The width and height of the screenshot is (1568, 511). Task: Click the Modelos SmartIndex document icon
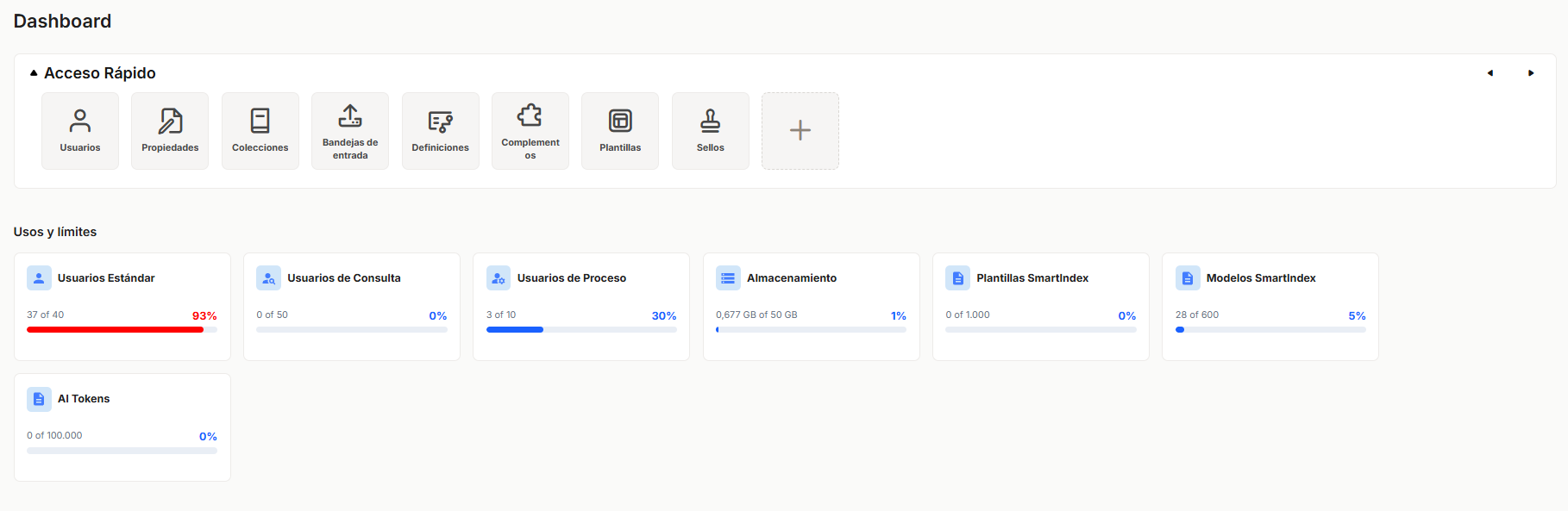1188,278
